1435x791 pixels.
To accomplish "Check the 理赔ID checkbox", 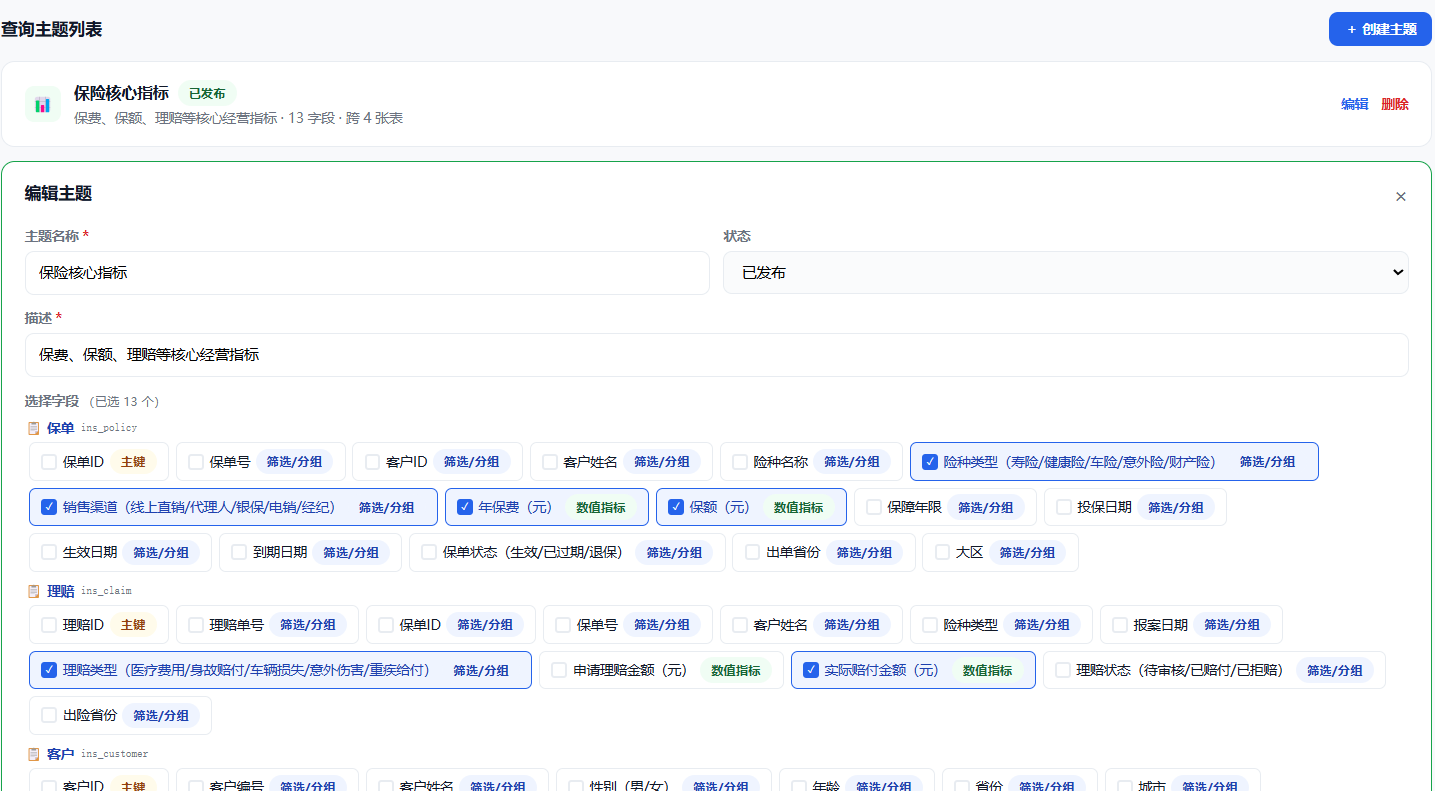I will (49, 625).
